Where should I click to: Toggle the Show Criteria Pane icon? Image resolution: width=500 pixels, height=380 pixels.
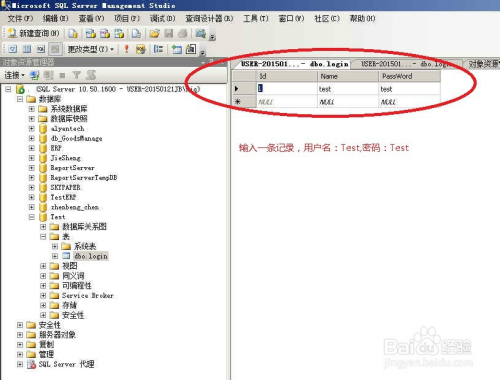point(27,49)
